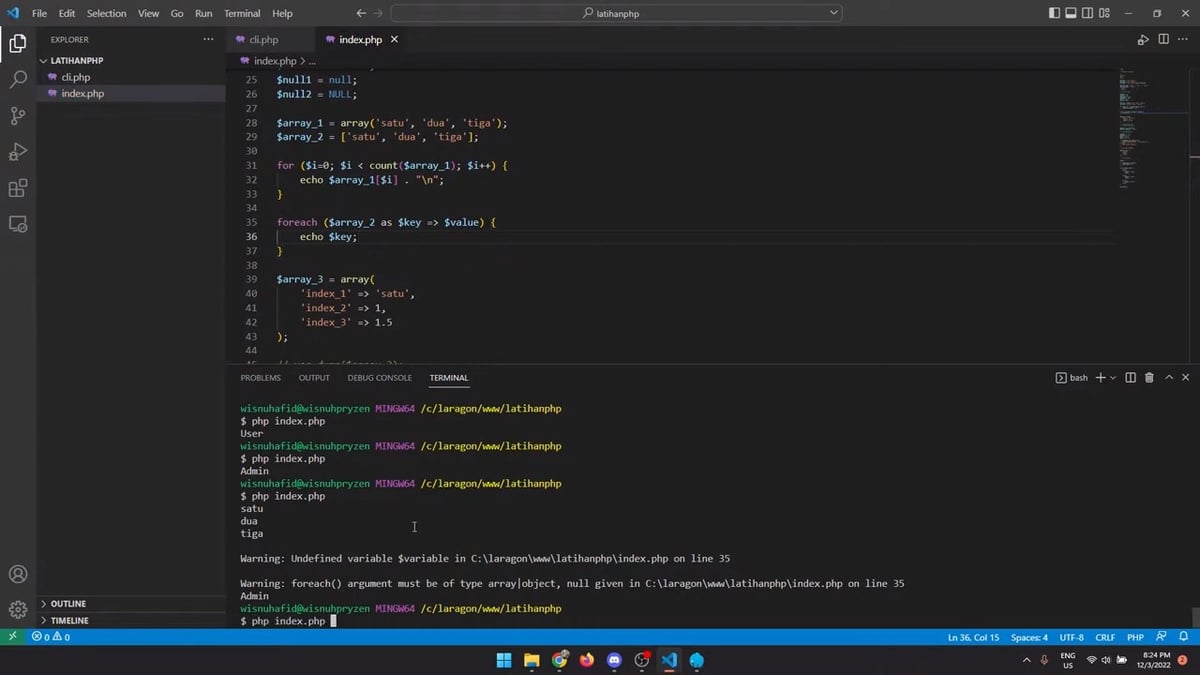Screen dimensions: 1200x675
Task: Open the Extensions view
Action: pos(18,188)
